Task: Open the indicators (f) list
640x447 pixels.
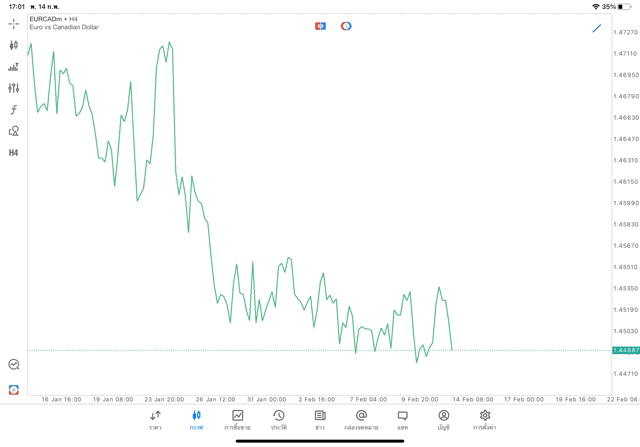Action: 14,110
